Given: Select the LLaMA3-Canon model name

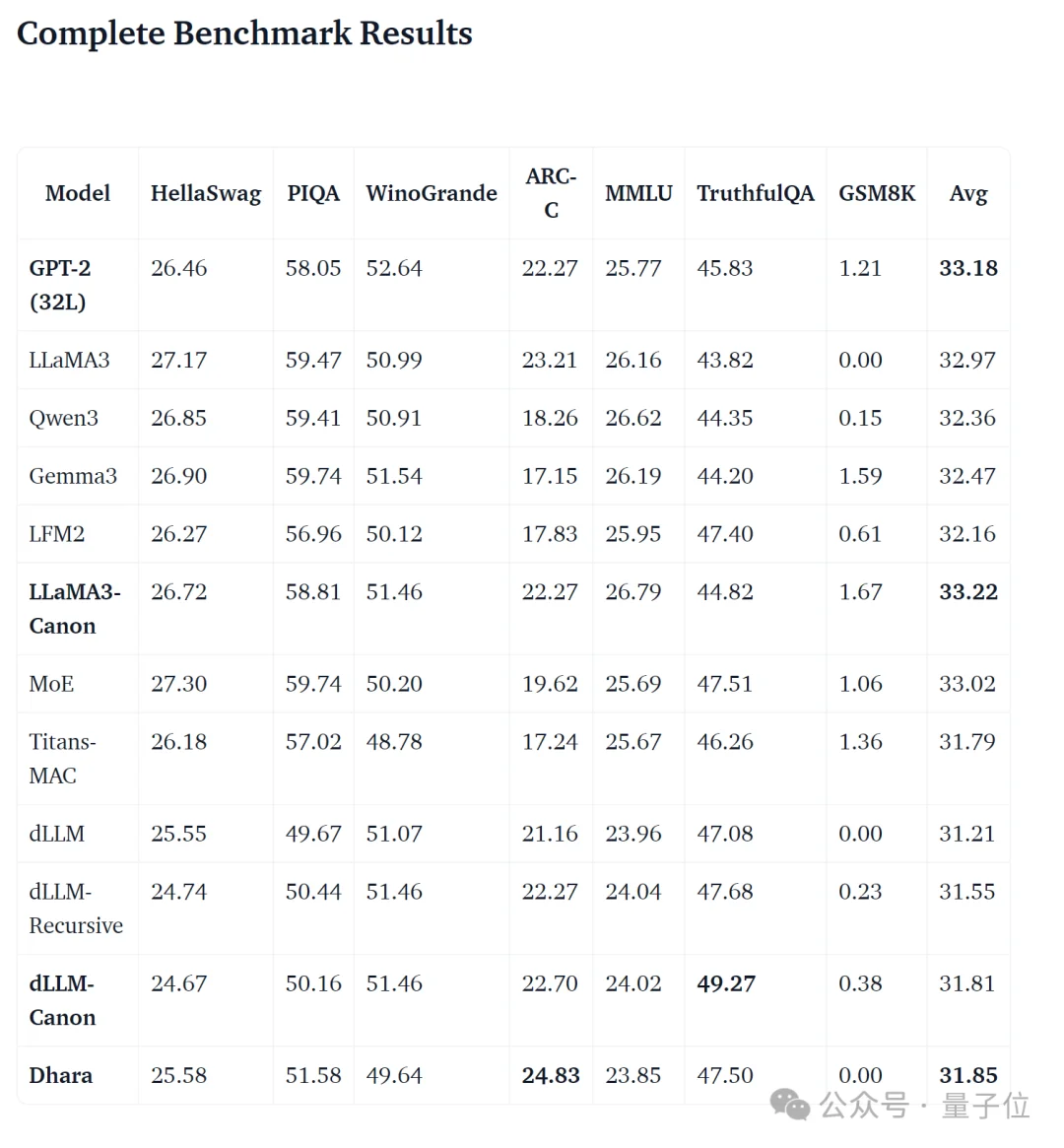Looking at the screenshot, I should pyautogui.click(x=75, y=609).
